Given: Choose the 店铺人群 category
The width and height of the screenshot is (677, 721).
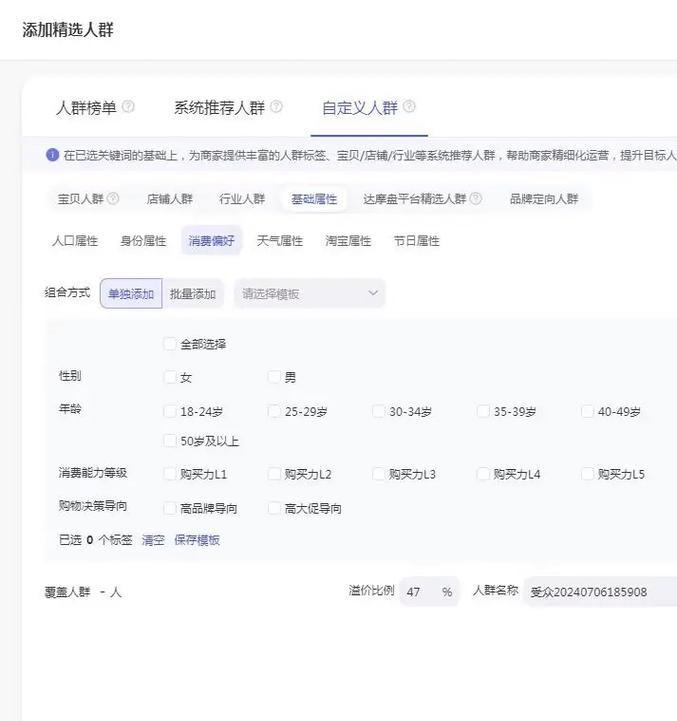Looking at the screenshot, I should [x=169, y=199].
